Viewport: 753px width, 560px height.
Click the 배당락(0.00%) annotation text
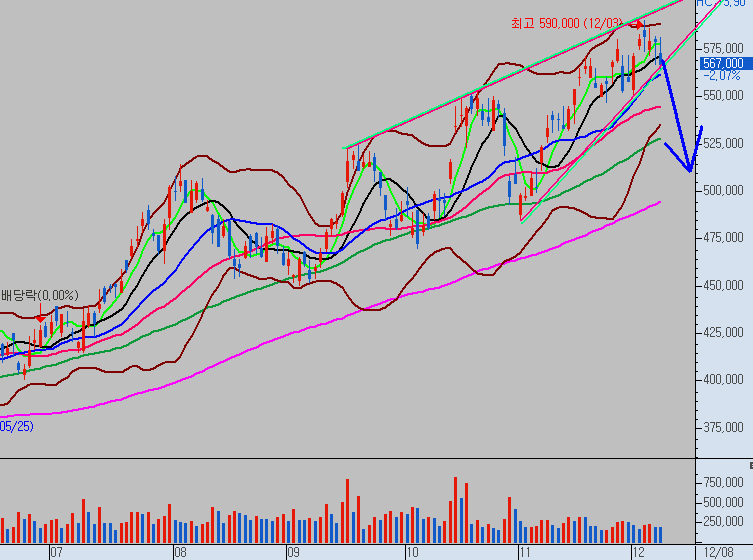[x=39, y=295]
